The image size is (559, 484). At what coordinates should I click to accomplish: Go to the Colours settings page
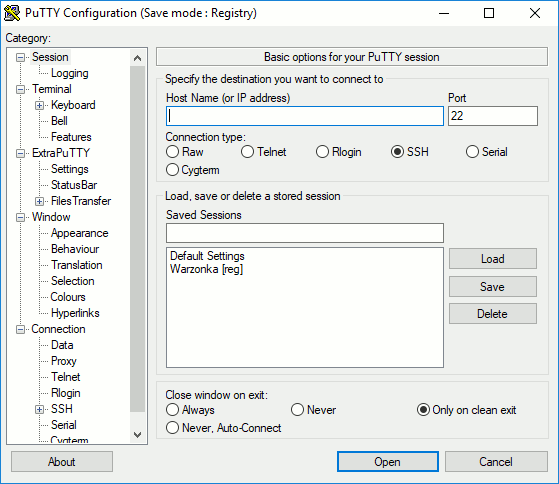click(x=68, y=297)
